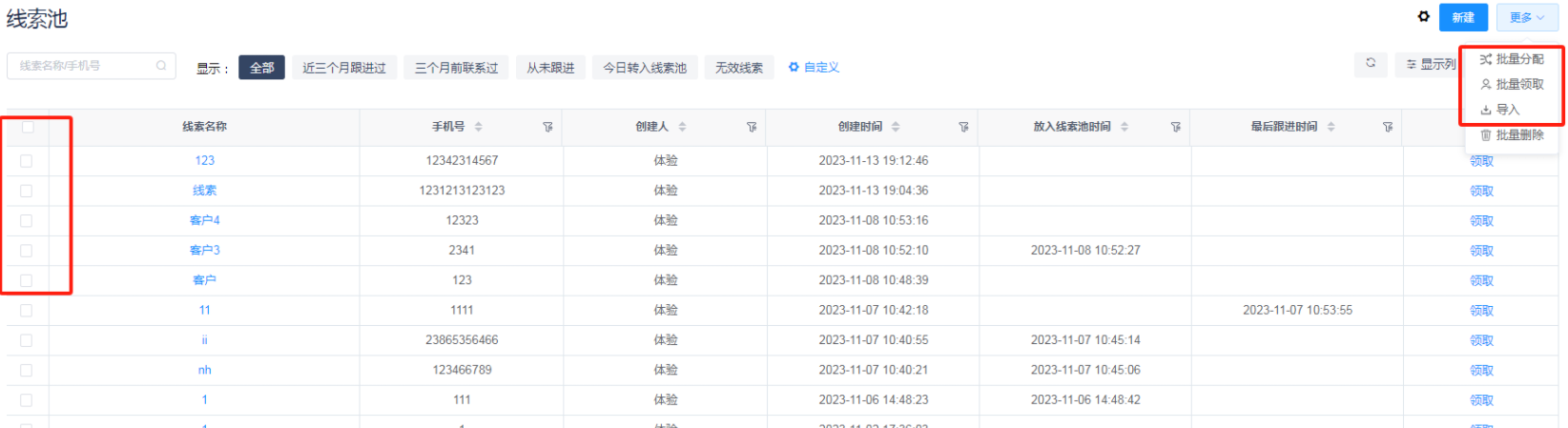Select the 从未跟进 filter

click(550, 68)
